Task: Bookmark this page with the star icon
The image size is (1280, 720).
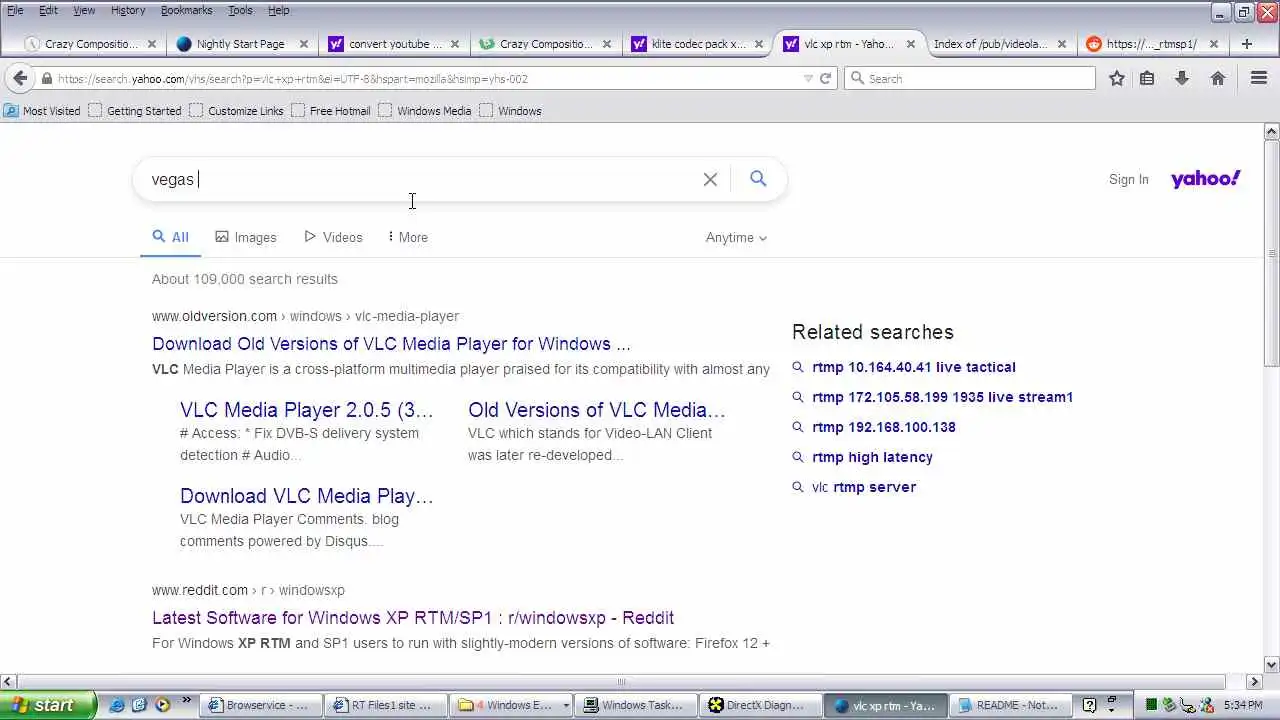Action: [1117, 78]
